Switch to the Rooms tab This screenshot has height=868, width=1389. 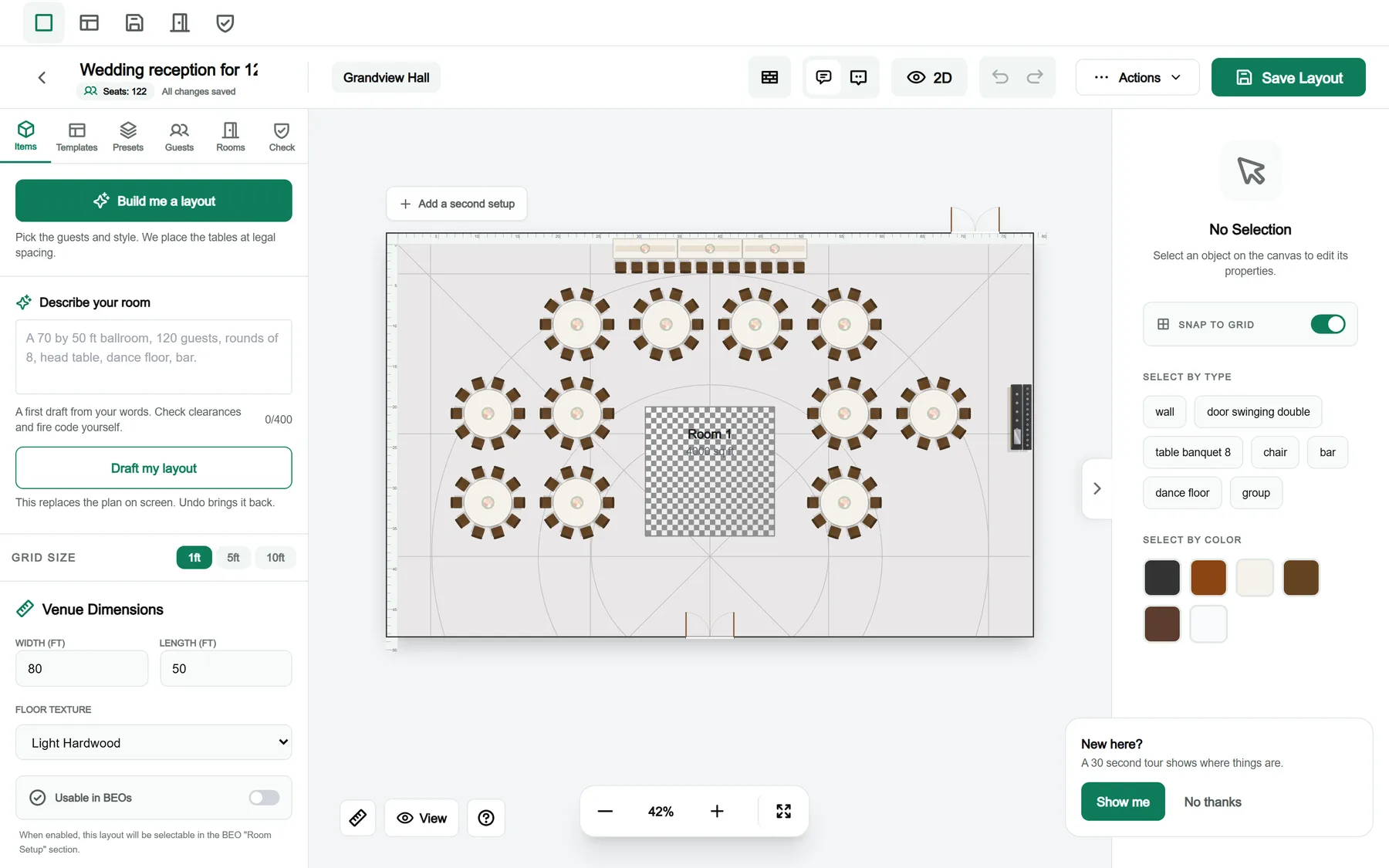tap(231, 137)
